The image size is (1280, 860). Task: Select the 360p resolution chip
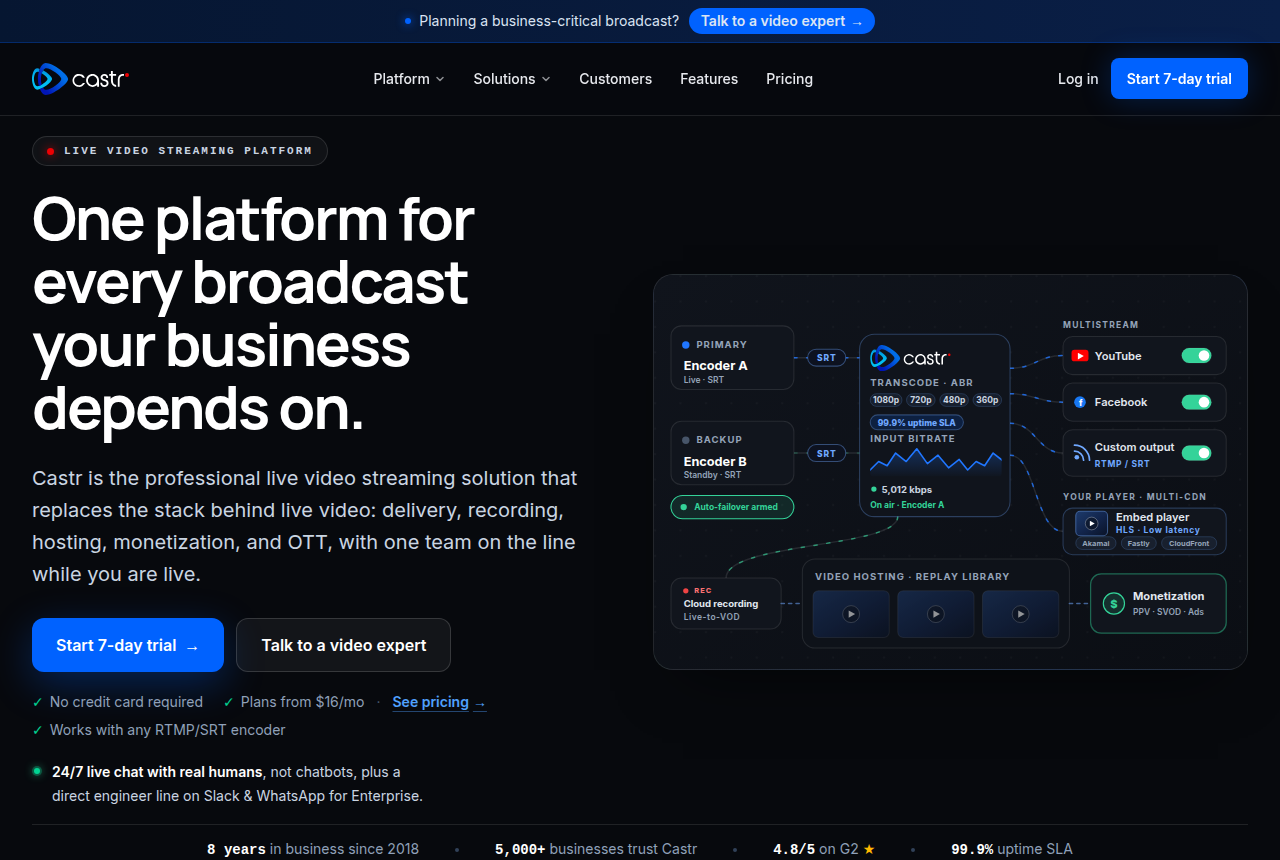click(987, 400)
